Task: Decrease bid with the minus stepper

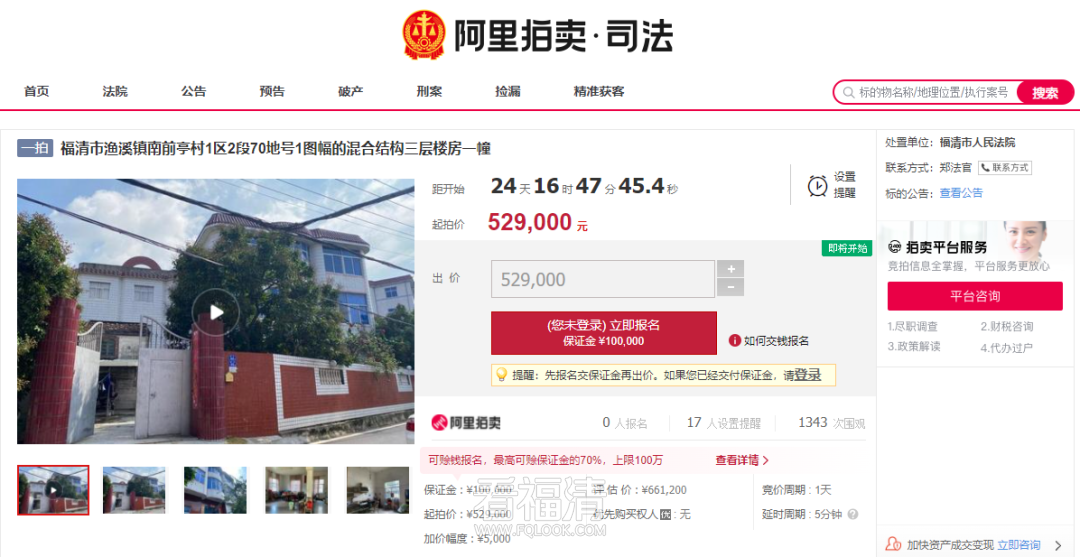Action: click(x=730, y=288)
